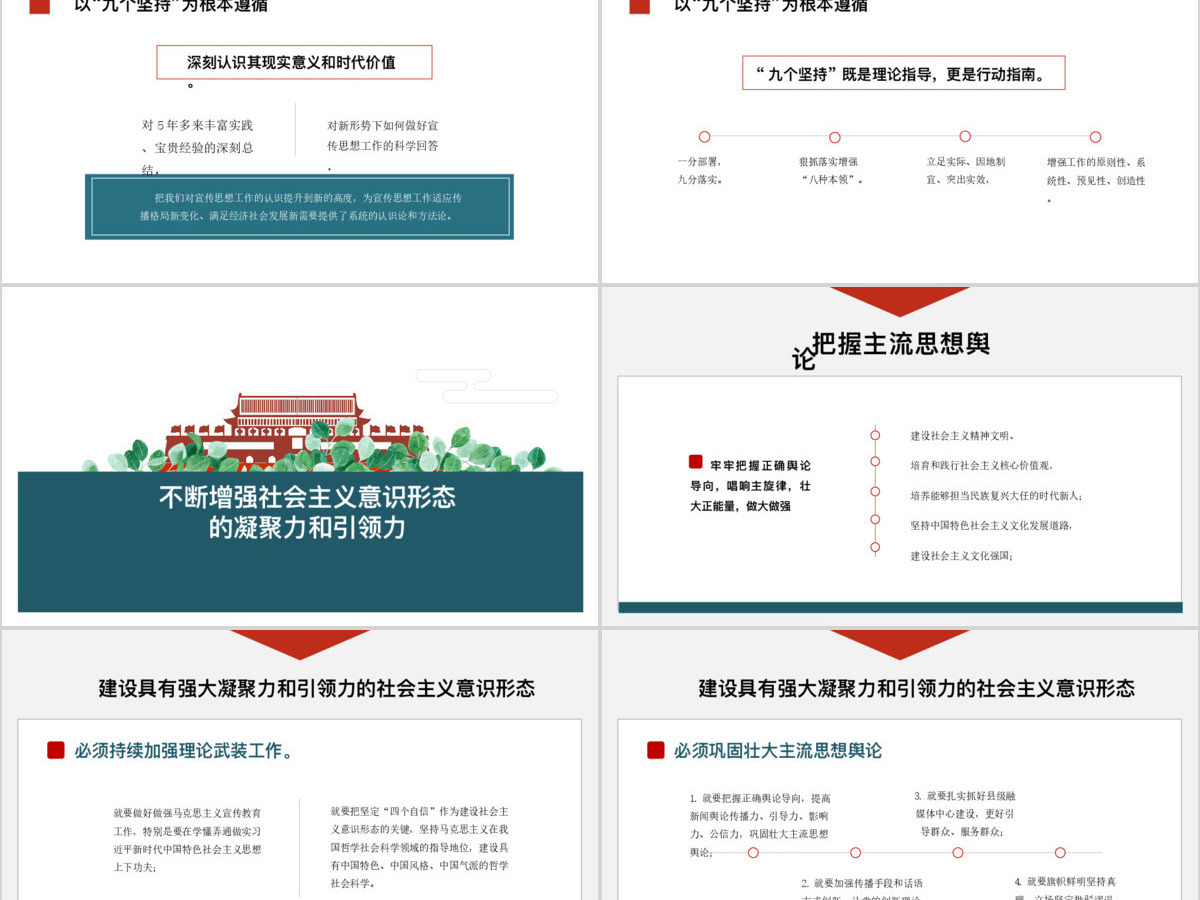Select the line 坚持中国特色社会主义文化发展道路

[x=991, y=526]
